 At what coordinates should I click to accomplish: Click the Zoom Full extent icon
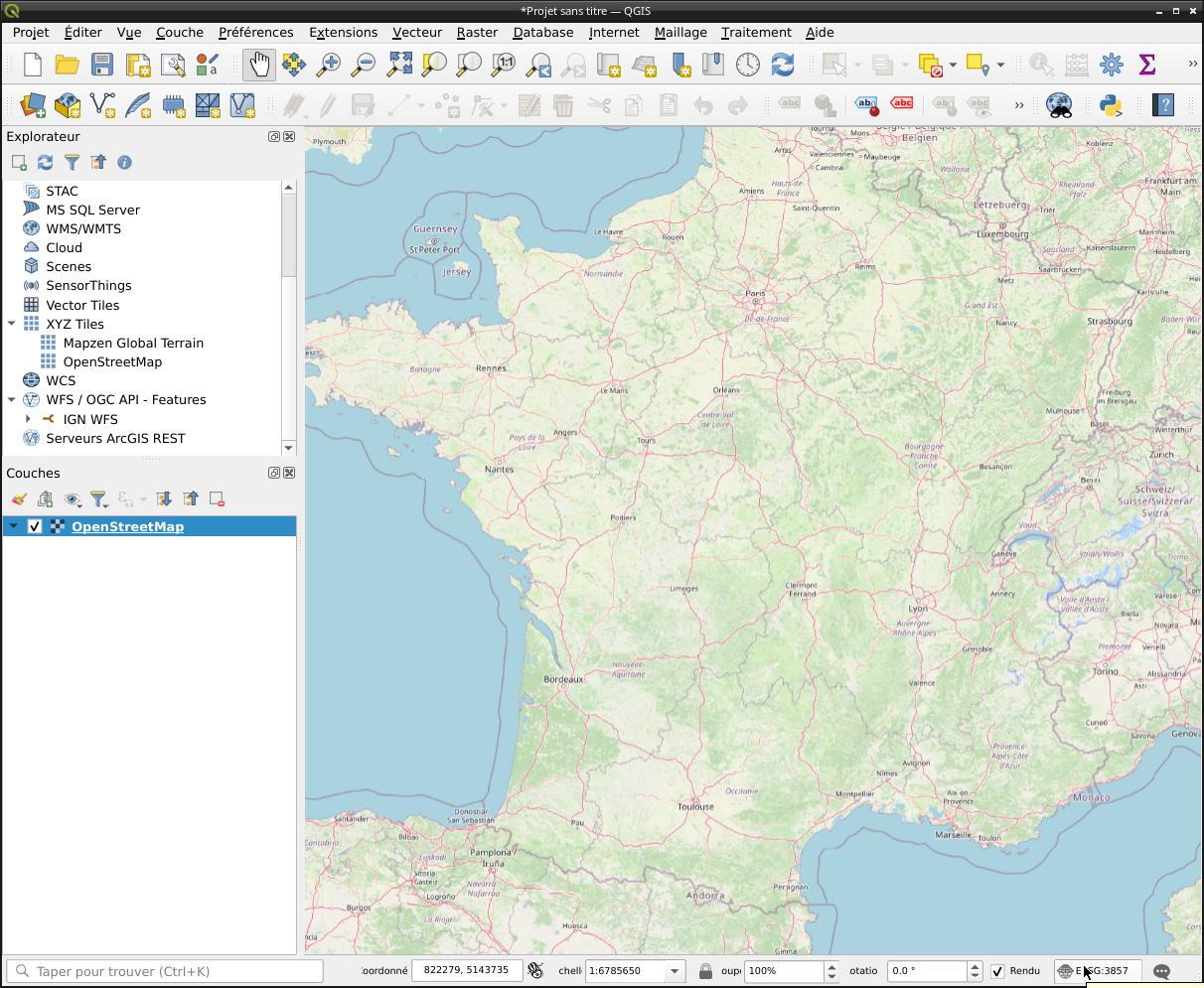coord(399,66)
